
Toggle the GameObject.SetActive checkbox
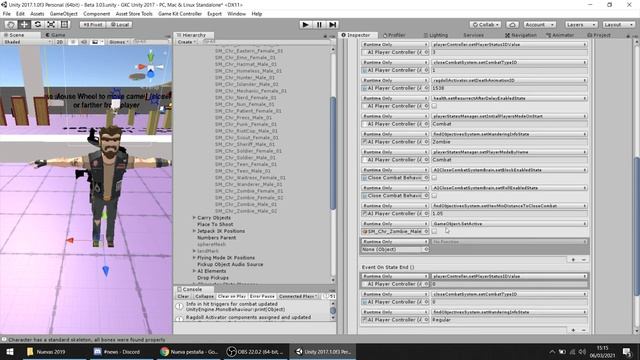434,231
